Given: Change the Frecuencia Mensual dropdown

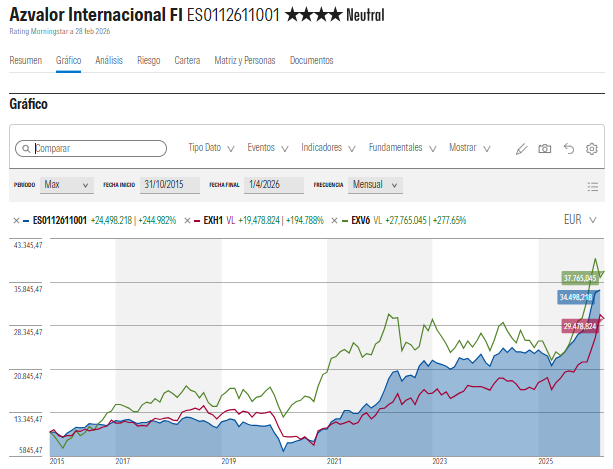Looking at the screenshot, I should pyautogui.click(x=376, y=185).
